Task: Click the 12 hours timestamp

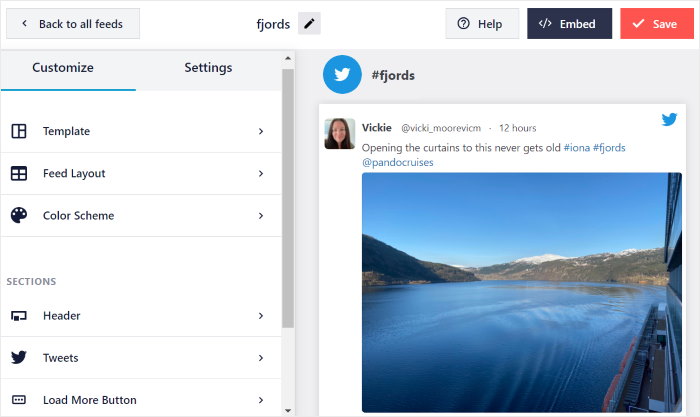Action: click(517, 128)
